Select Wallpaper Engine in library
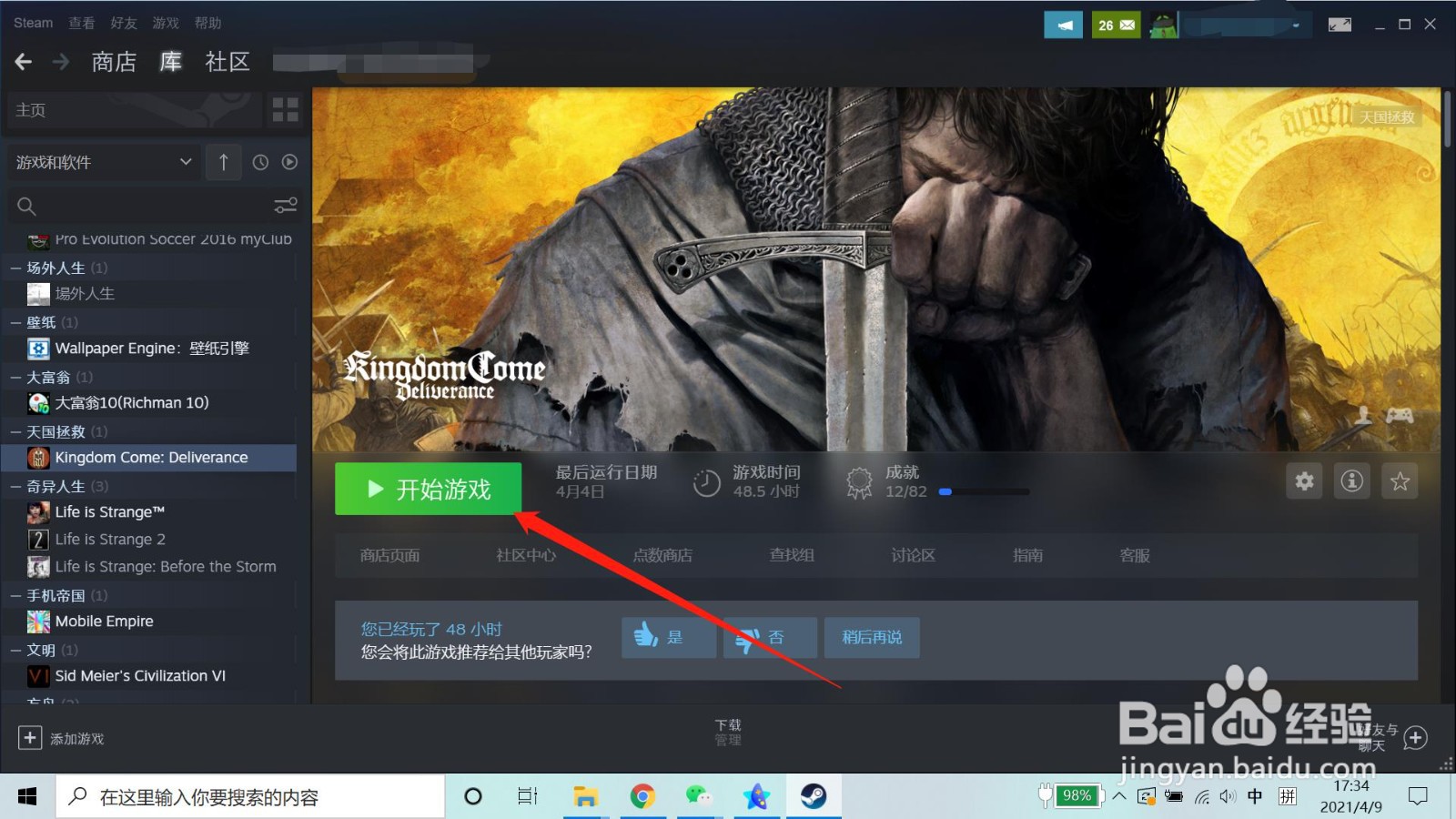Screen dimensions: 1456x819 click(x=151, y=349)
